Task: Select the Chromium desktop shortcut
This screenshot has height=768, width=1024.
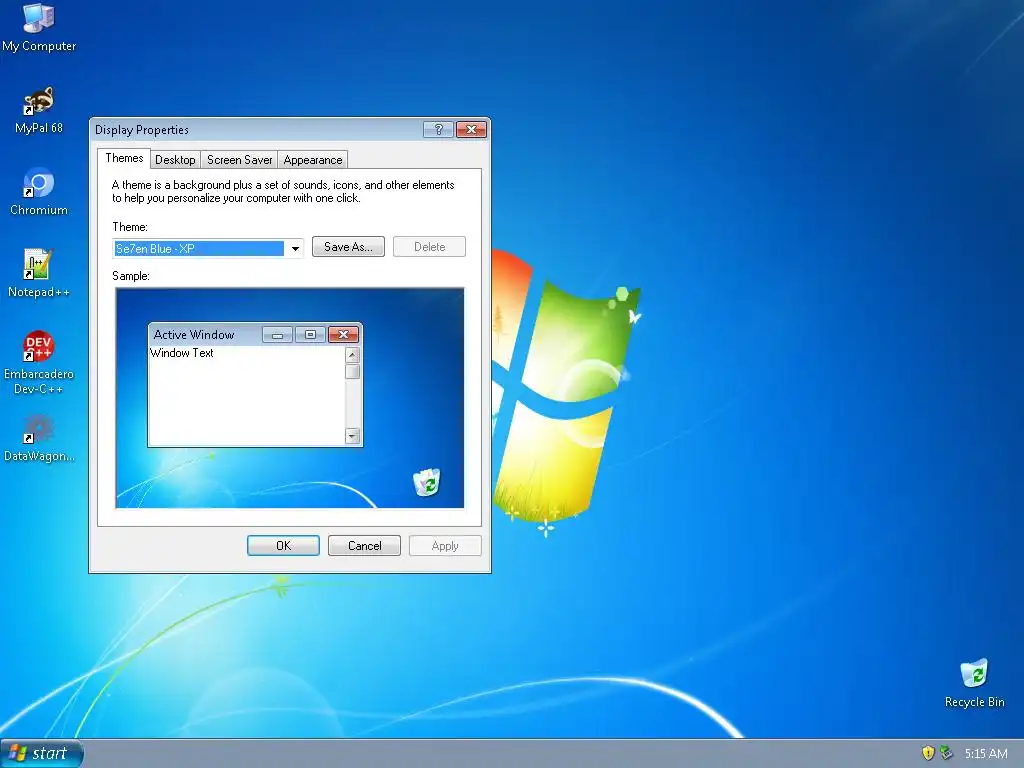Action: pos(39,192)
